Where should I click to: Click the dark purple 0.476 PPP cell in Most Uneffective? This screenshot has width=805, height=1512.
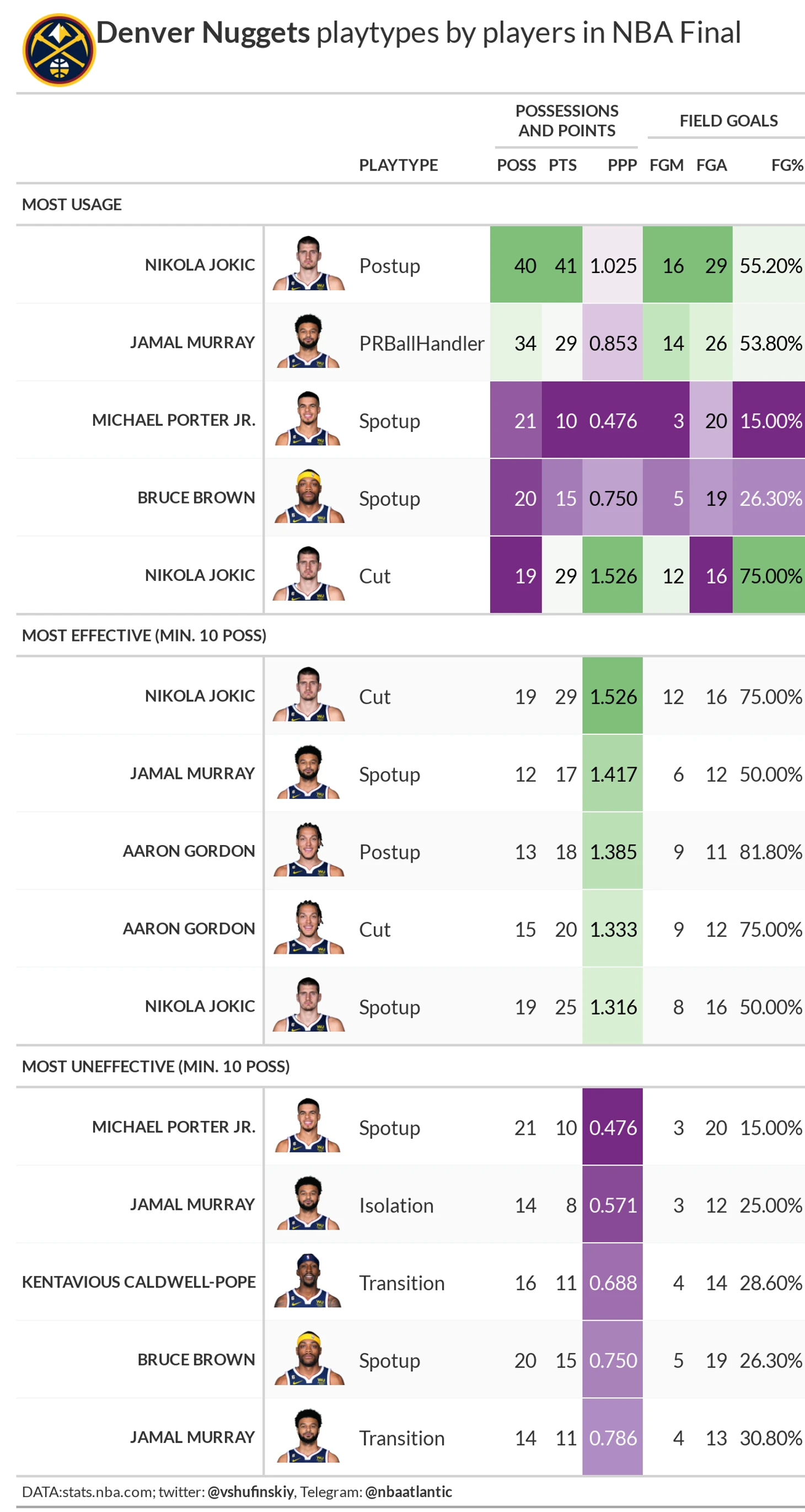click(613, 1126)
